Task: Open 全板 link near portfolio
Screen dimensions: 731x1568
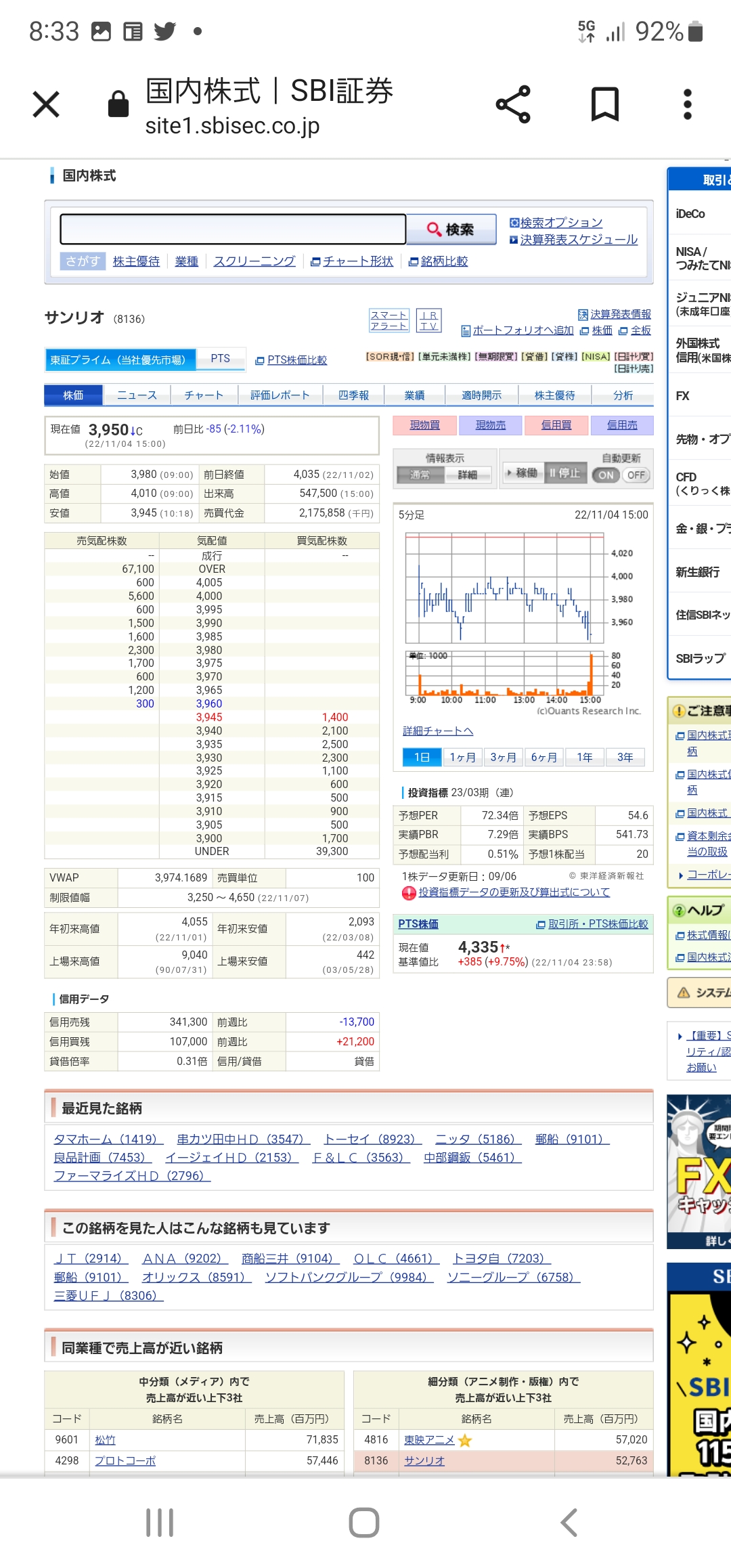Action: pyautogui.click(x=641, y=330)
